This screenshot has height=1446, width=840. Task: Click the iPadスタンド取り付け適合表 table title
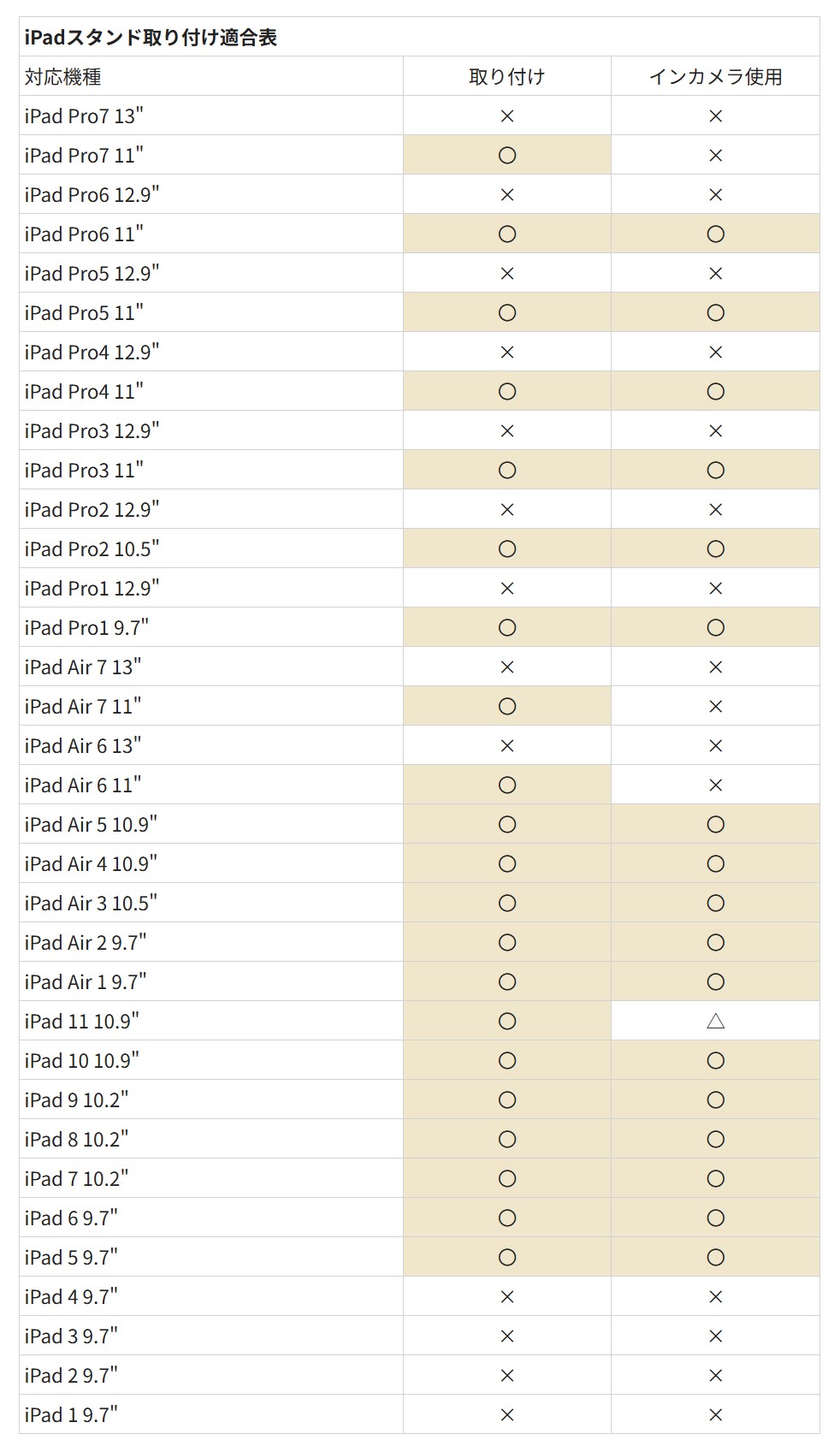point(151,37)
